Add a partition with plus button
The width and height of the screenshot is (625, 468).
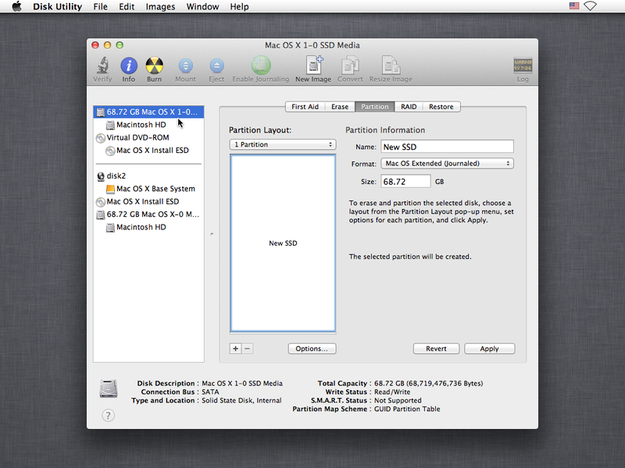coord(236,348)
